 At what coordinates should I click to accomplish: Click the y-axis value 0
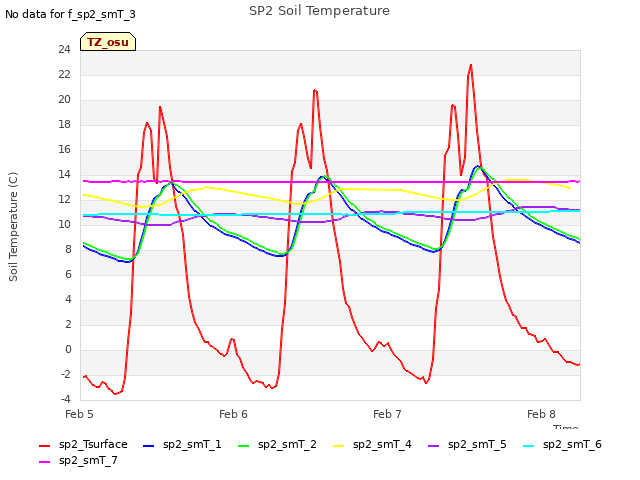68,350
